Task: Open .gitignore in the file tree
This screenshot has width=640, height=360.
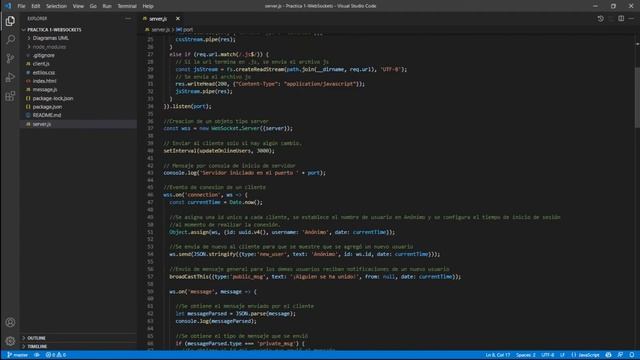Action: coord(43,56)
